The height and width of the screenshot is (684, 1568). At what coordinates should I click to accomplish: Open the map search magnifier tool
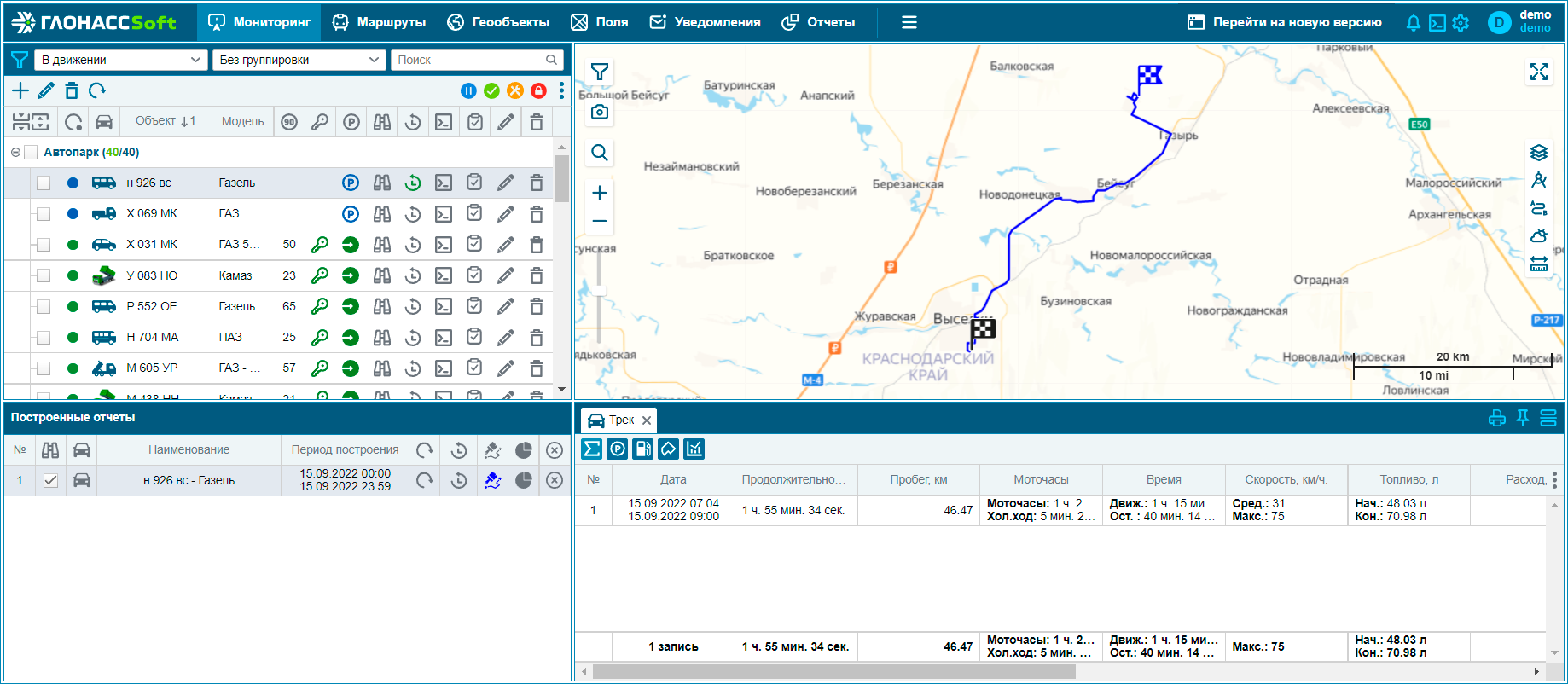pos(600,153)
